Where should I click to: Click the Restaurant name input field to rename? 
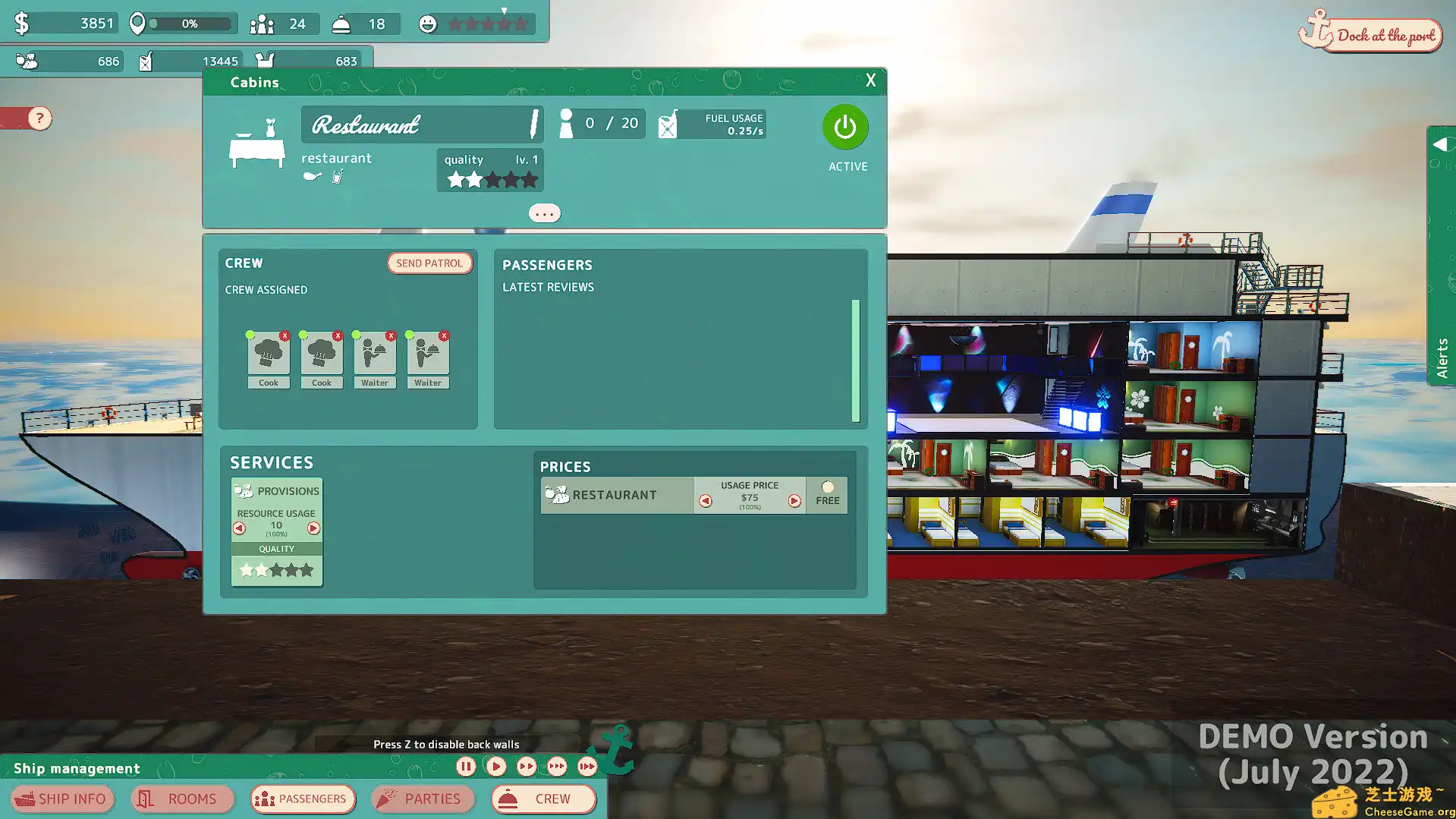422,124
